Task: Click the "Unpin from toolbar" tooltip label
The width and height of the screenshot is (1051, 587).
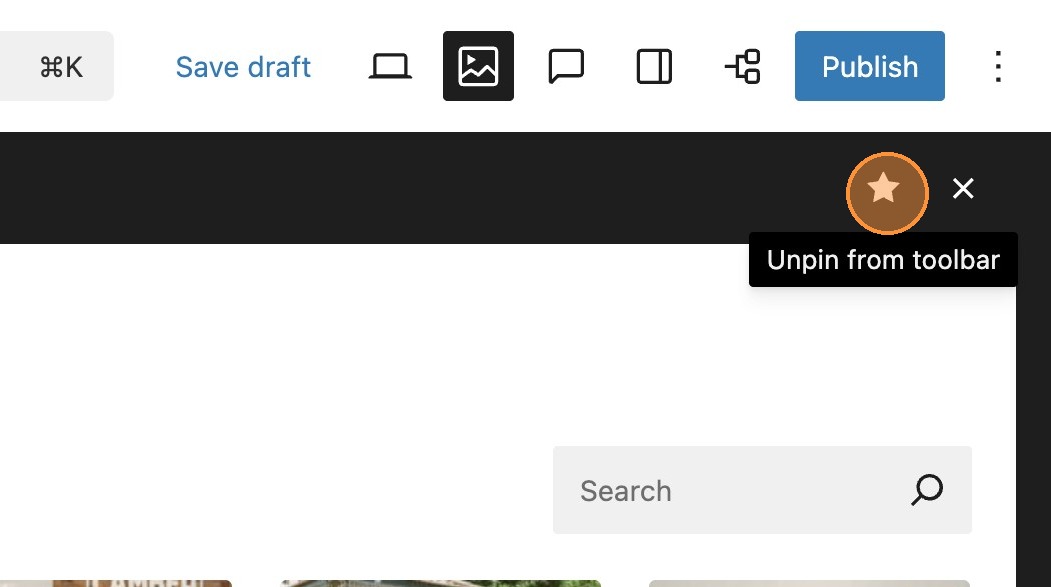Action: click(883, 260)
